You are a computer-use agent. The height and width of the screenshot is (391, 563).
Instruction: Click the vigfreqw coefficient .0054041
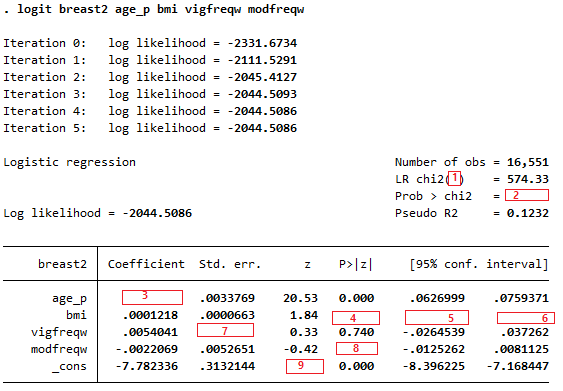pyautogui.click(x=150, y=332)
